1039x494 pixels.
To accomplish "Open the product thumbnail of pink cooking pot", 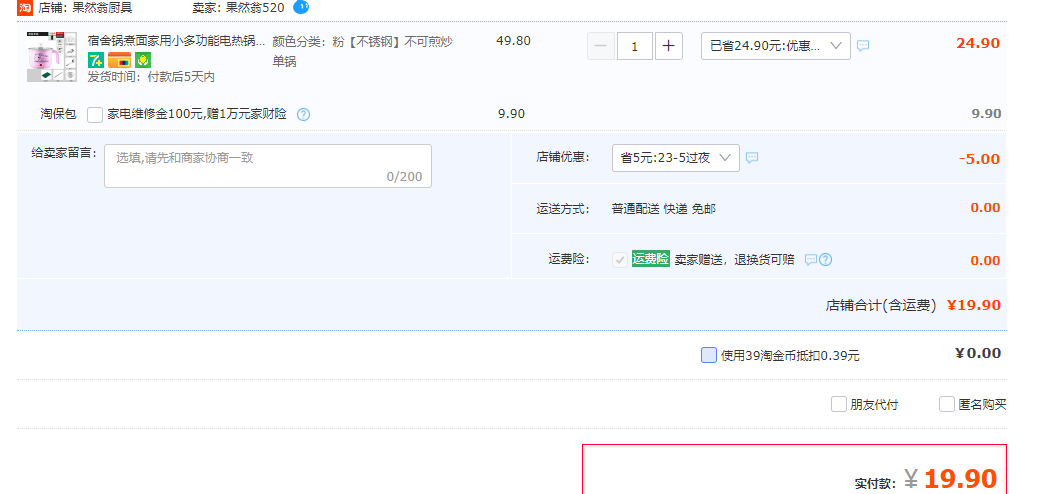I will coord(52,56).
